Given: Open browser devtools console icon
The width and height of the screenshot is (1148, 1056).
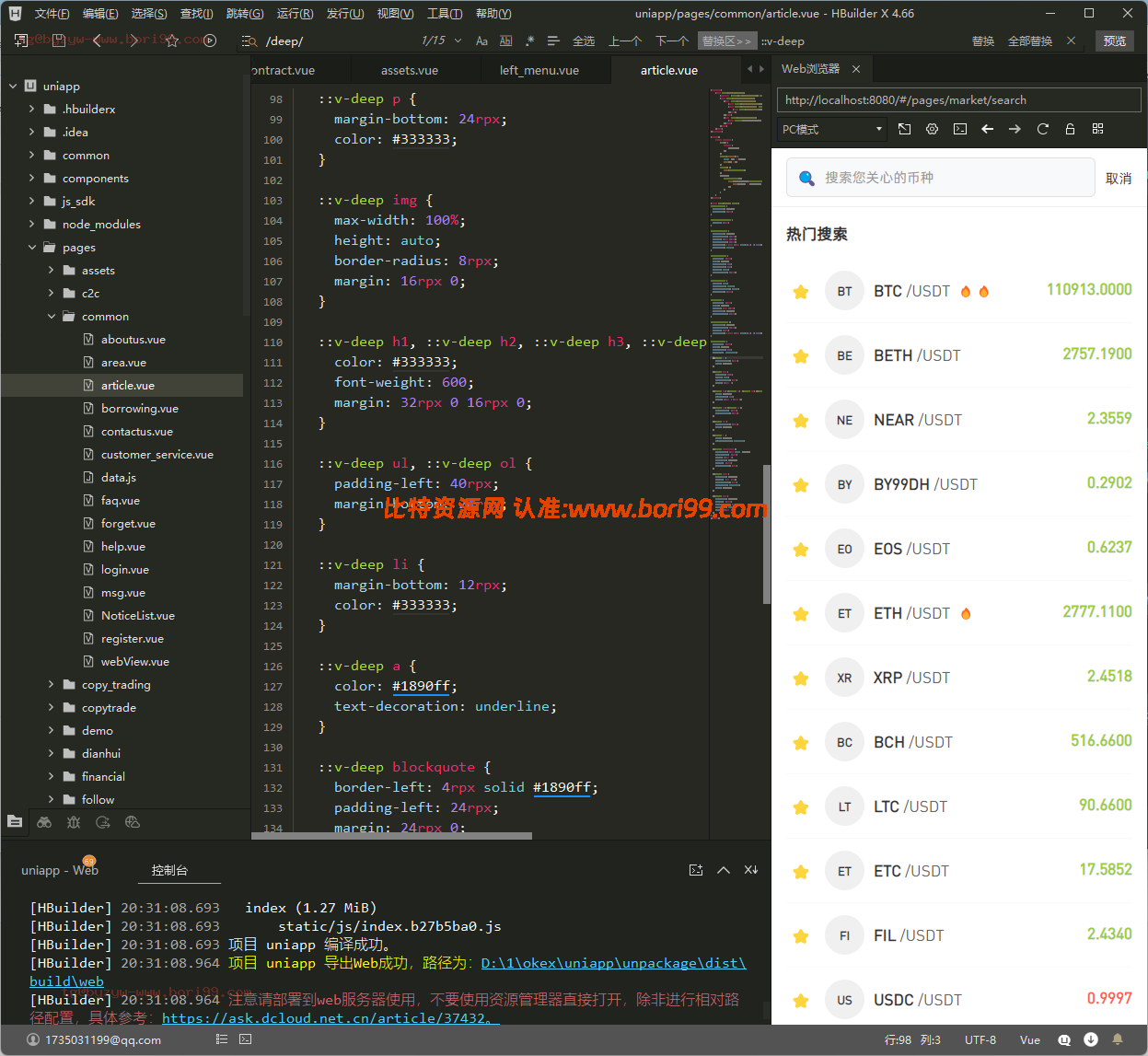Looking at the screenshot, I should [x=960, y=129].
